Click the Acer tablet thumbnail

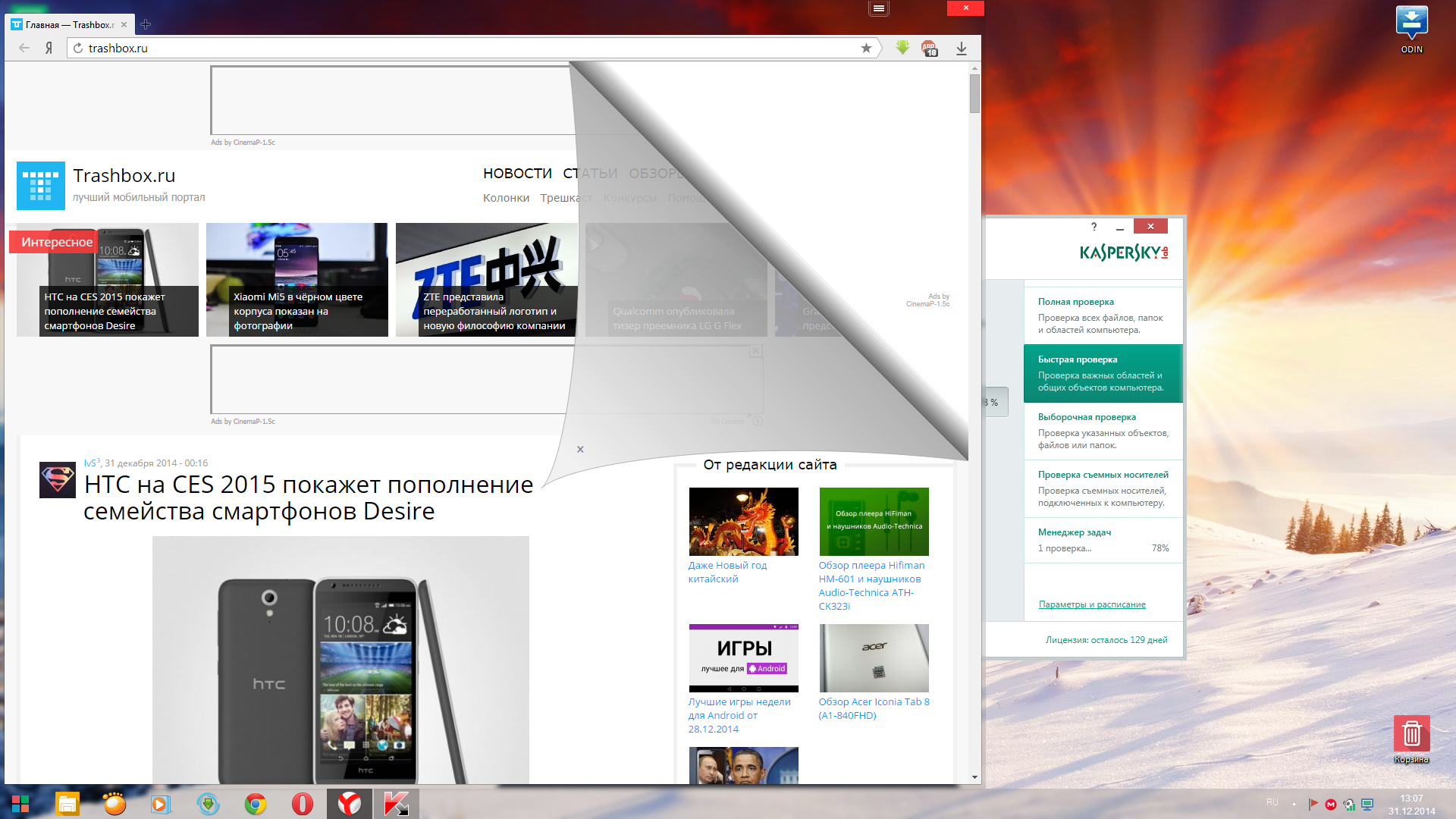(x=874, y=658)
